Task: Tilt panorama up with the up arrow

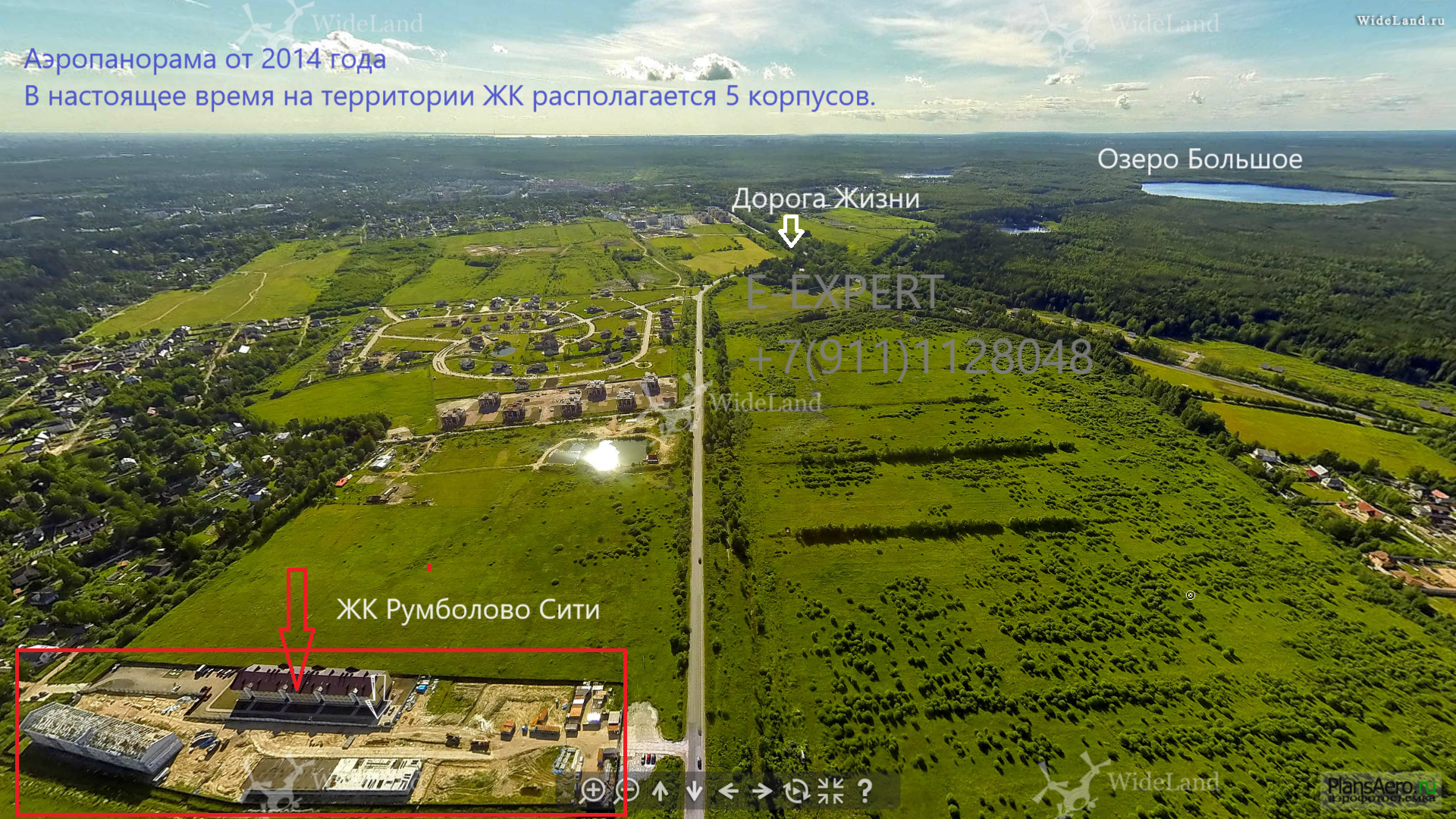Action: 661,791
